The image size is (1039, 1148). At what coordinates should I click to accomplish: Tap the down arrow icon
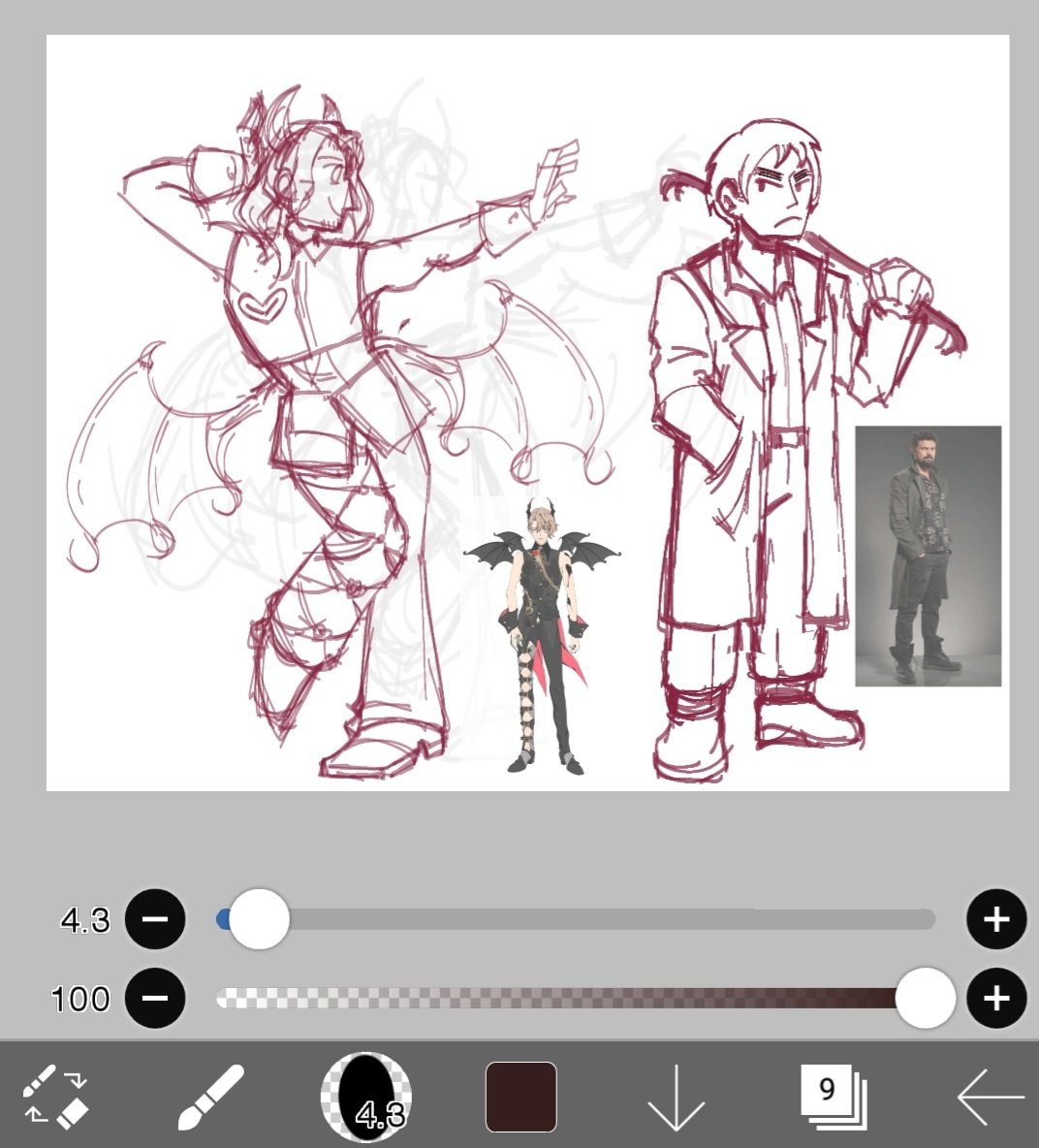pos(677,1098)
